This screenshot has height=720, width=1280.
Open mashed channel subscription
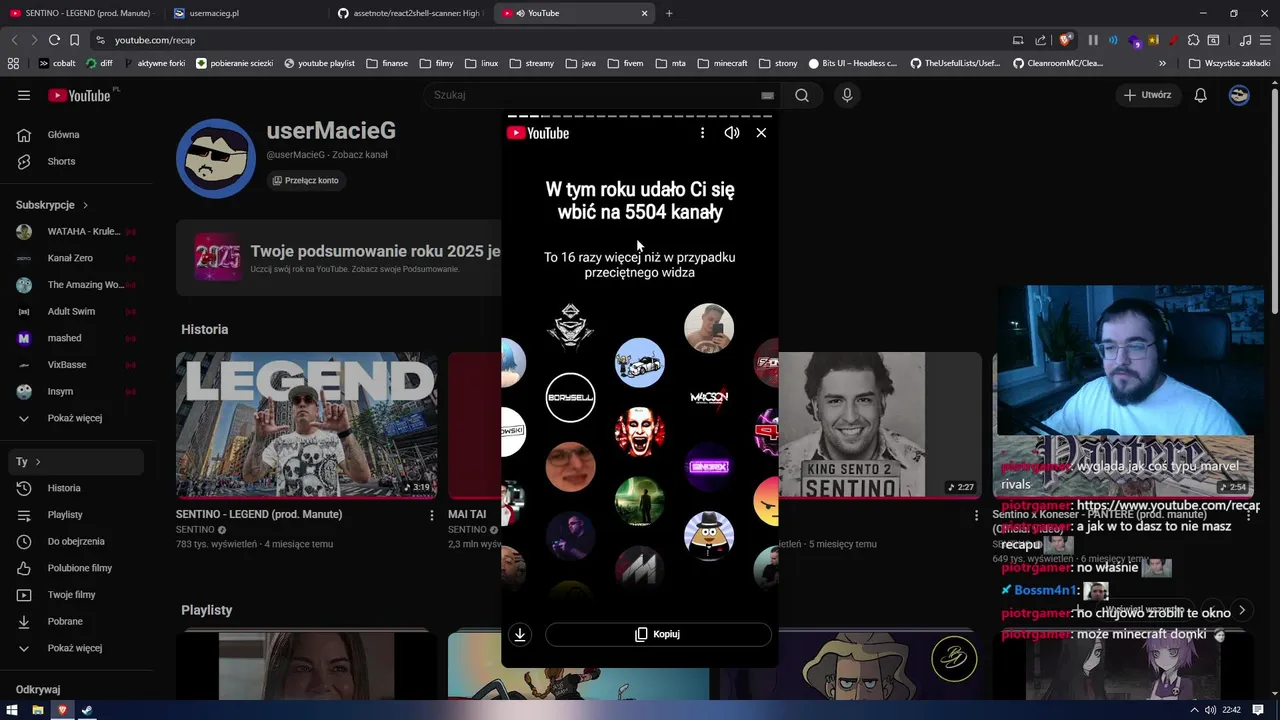tap(76, 338)
